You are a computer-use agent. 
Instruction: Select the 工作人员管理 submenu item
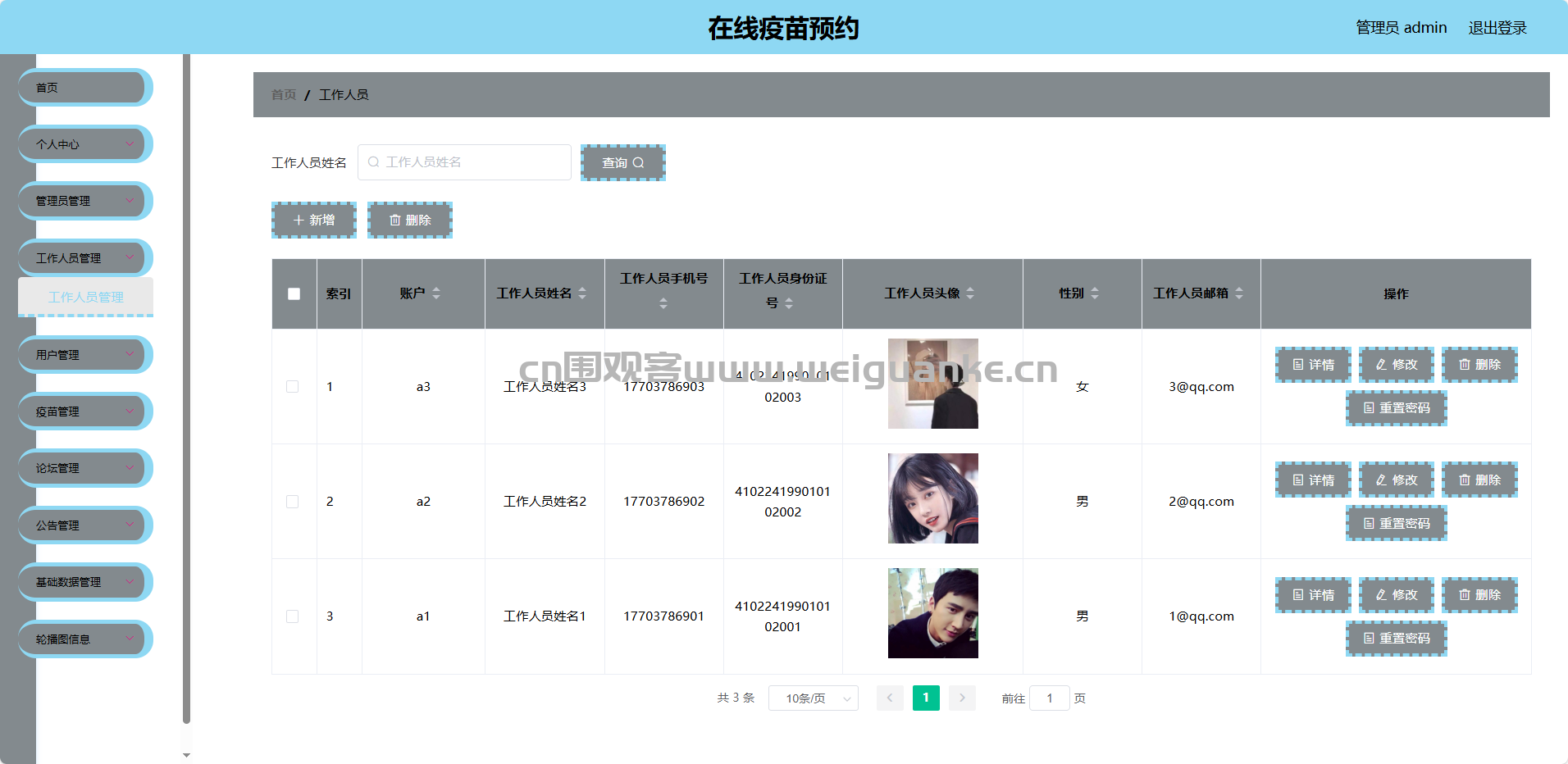[x=85, y=297]
